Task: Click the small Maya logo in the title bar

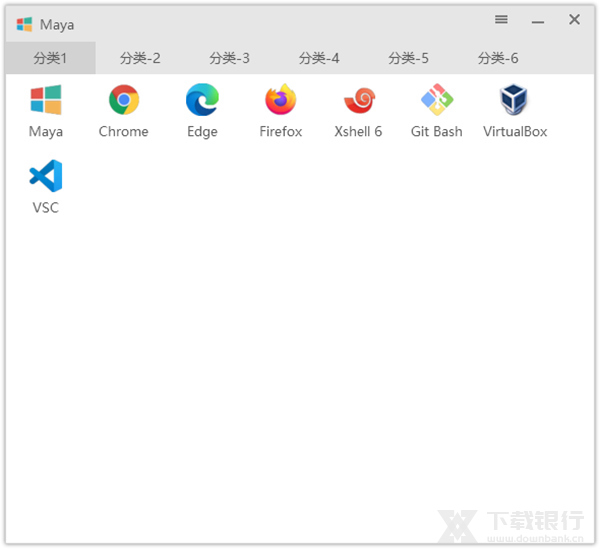Action: click(x=24, y=24)
